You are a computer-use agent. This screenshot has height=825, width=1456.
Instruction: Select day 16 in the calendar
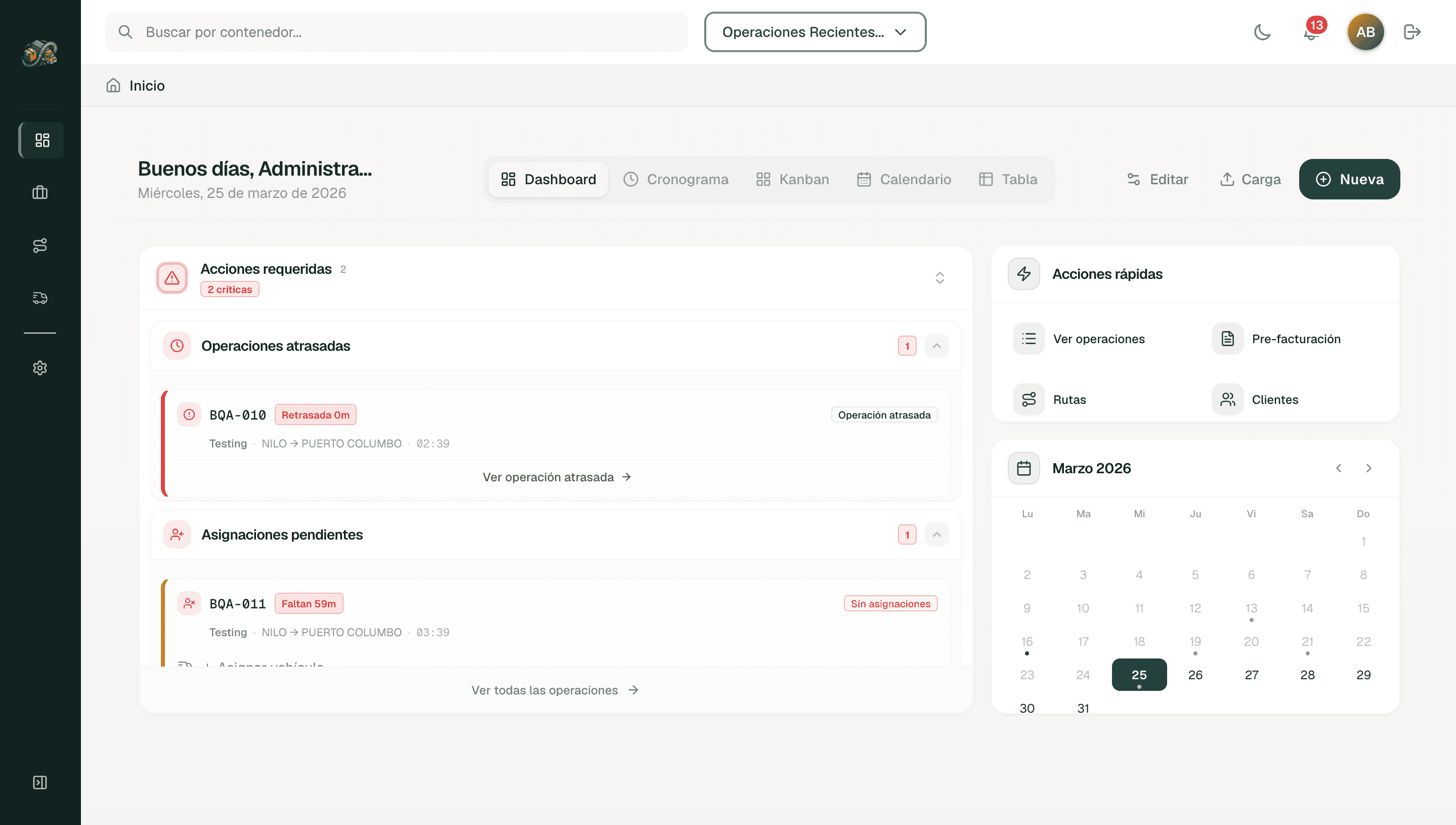point(1026,641)
